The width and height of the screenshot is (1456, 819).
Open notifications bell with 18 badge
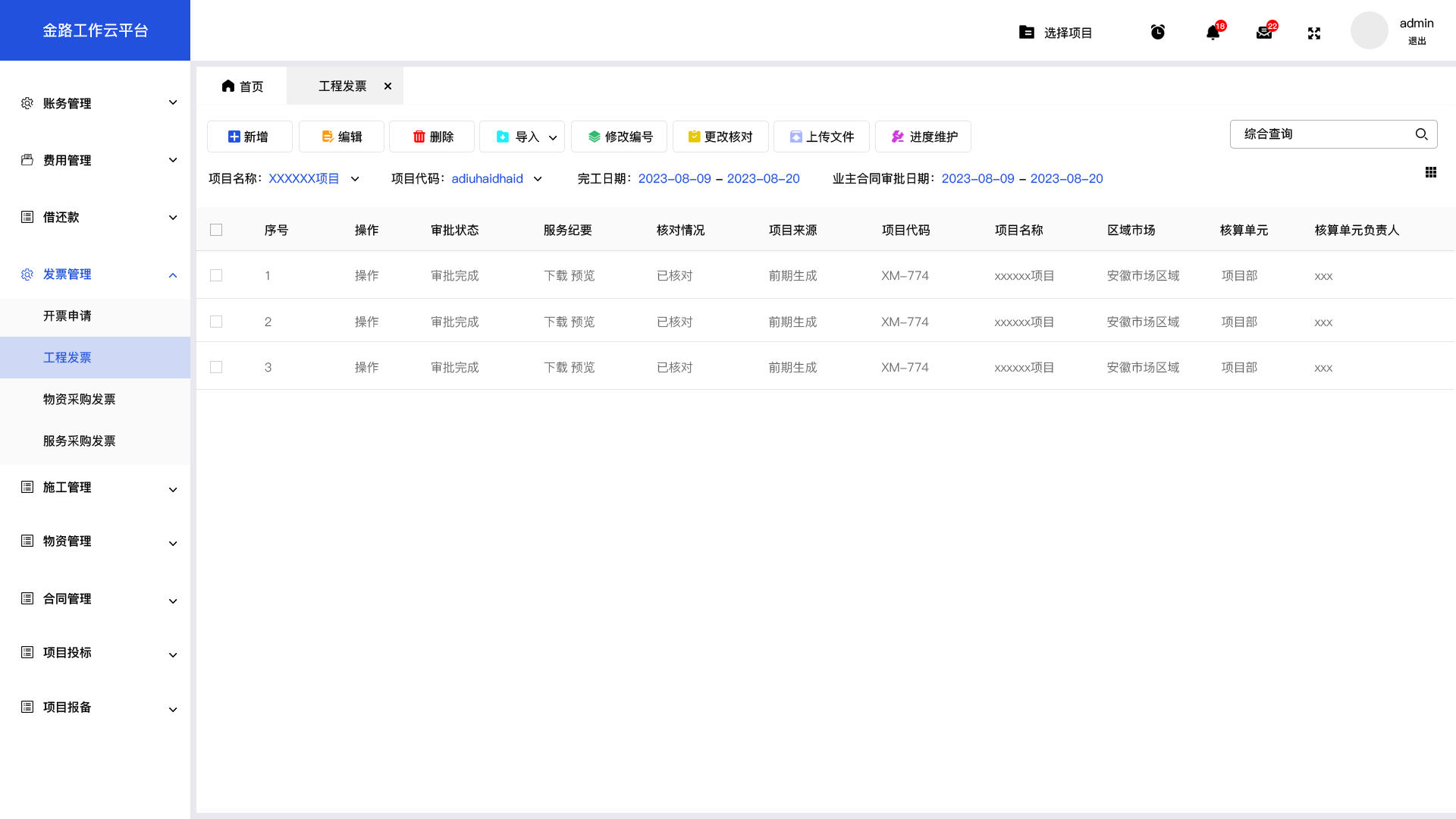tap(1213, 32)
